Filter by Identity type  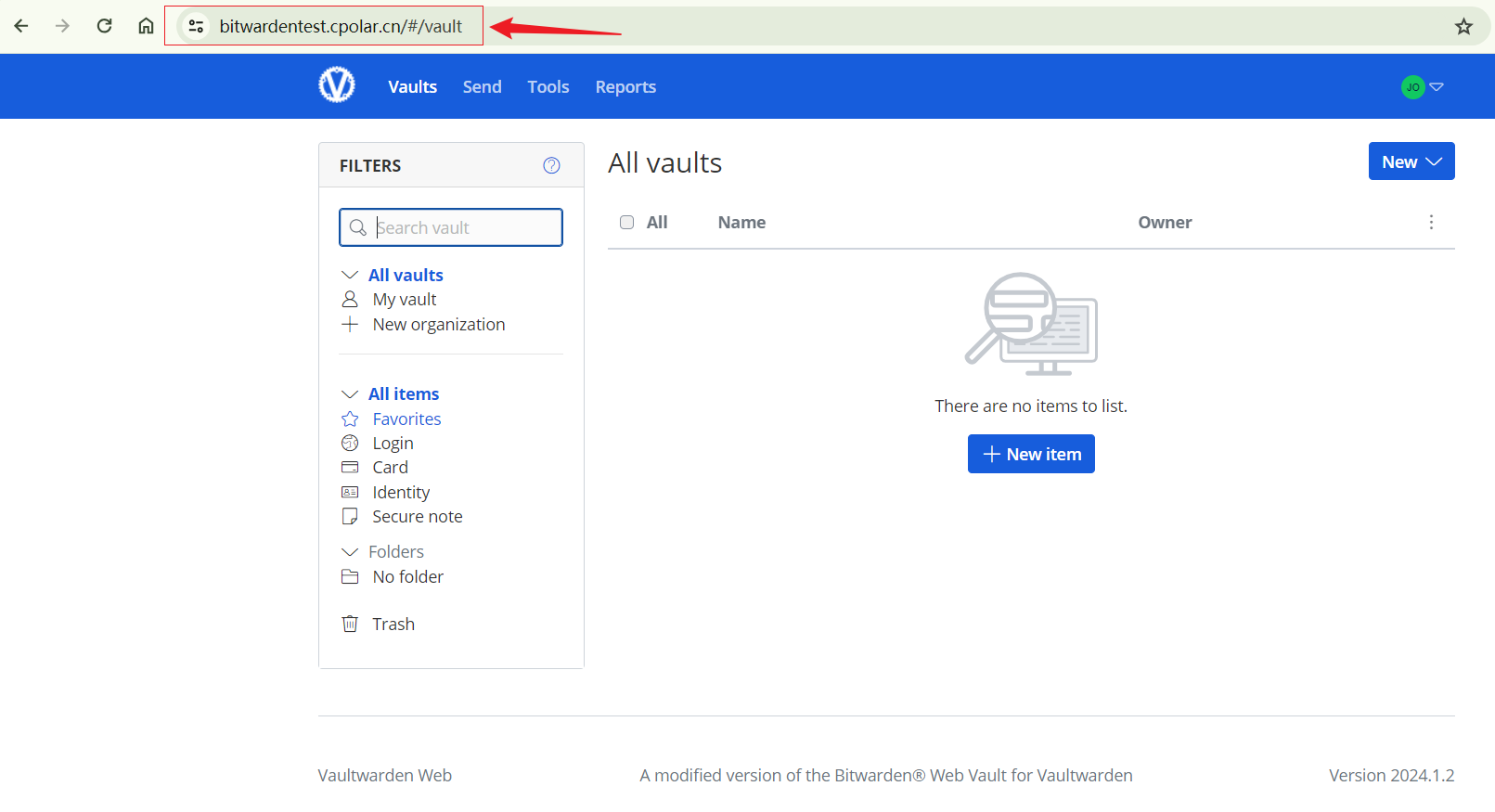click(401, 492)
